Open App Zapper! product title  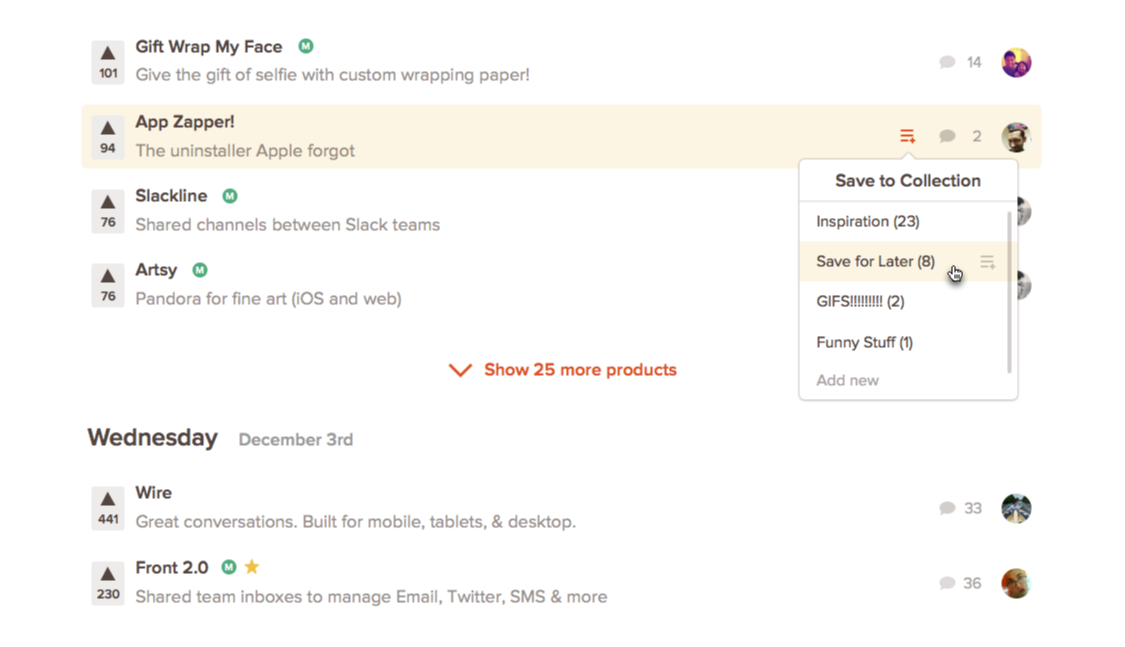(185, 122)
